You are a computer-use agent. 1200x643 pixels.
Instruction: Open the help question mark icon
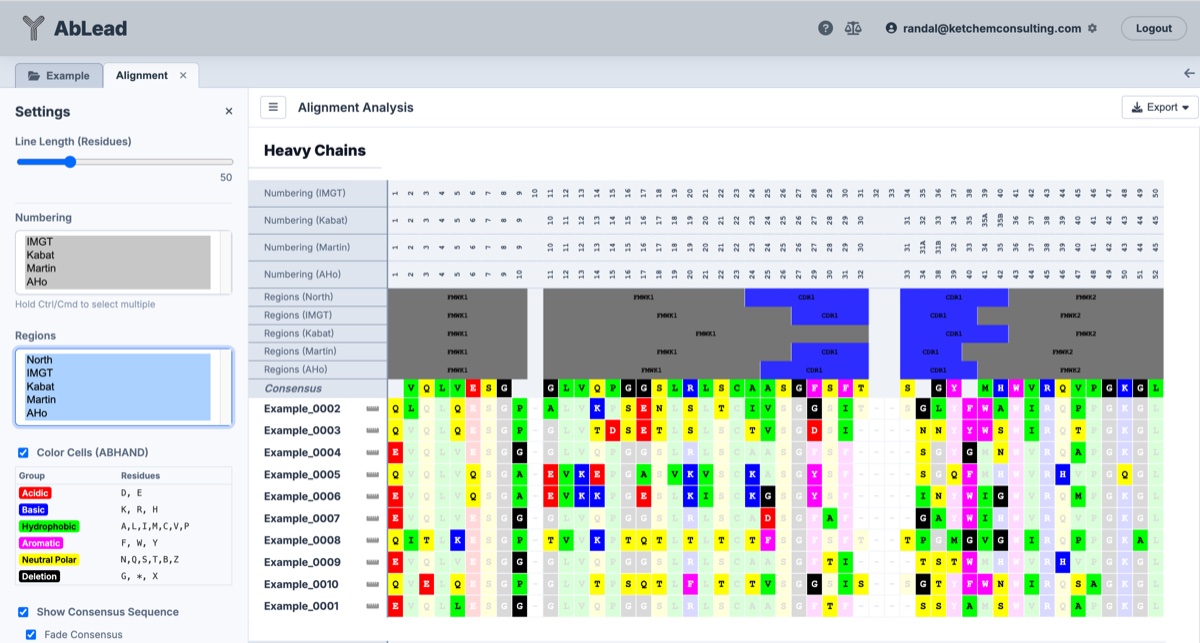(x=825, y=28)
